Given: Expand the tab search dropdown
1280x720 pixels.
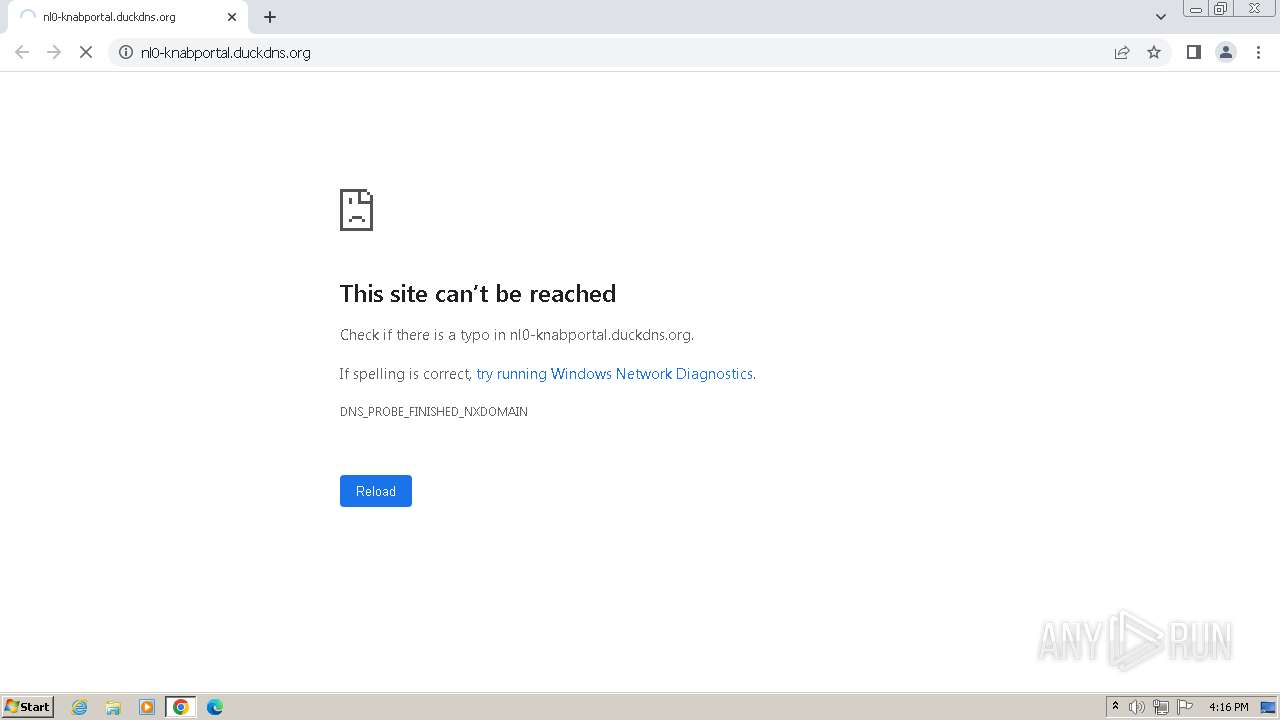Looking at the screenshot, I should tap(1161, 17).
